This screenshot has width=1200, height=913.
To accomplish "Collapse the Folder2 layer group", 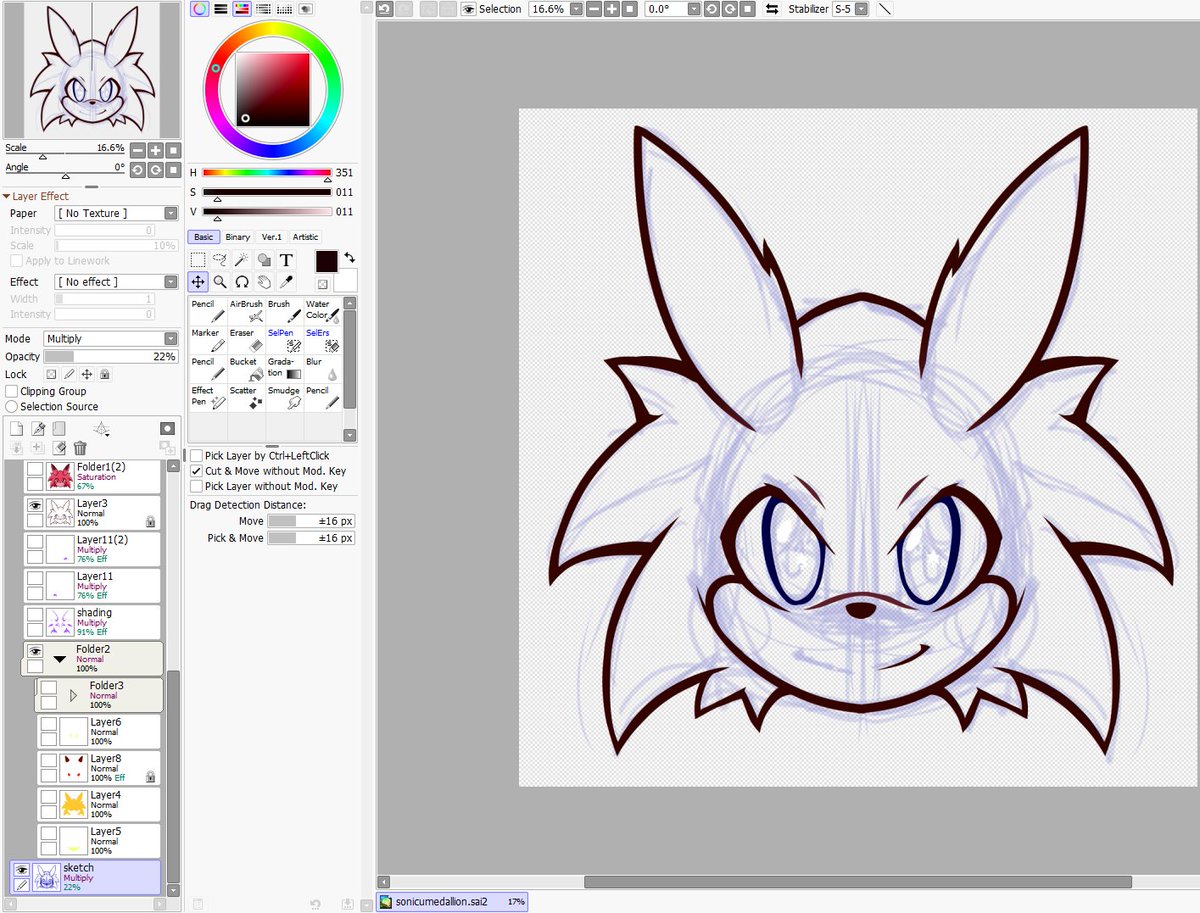I will [x=59, y=659].
